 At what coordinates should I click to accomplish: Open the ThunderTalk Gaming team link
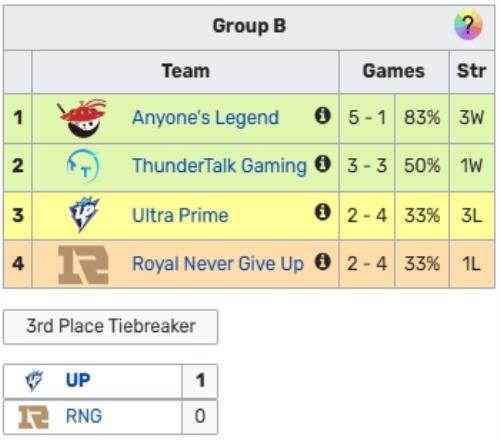[x=219, y=166]
